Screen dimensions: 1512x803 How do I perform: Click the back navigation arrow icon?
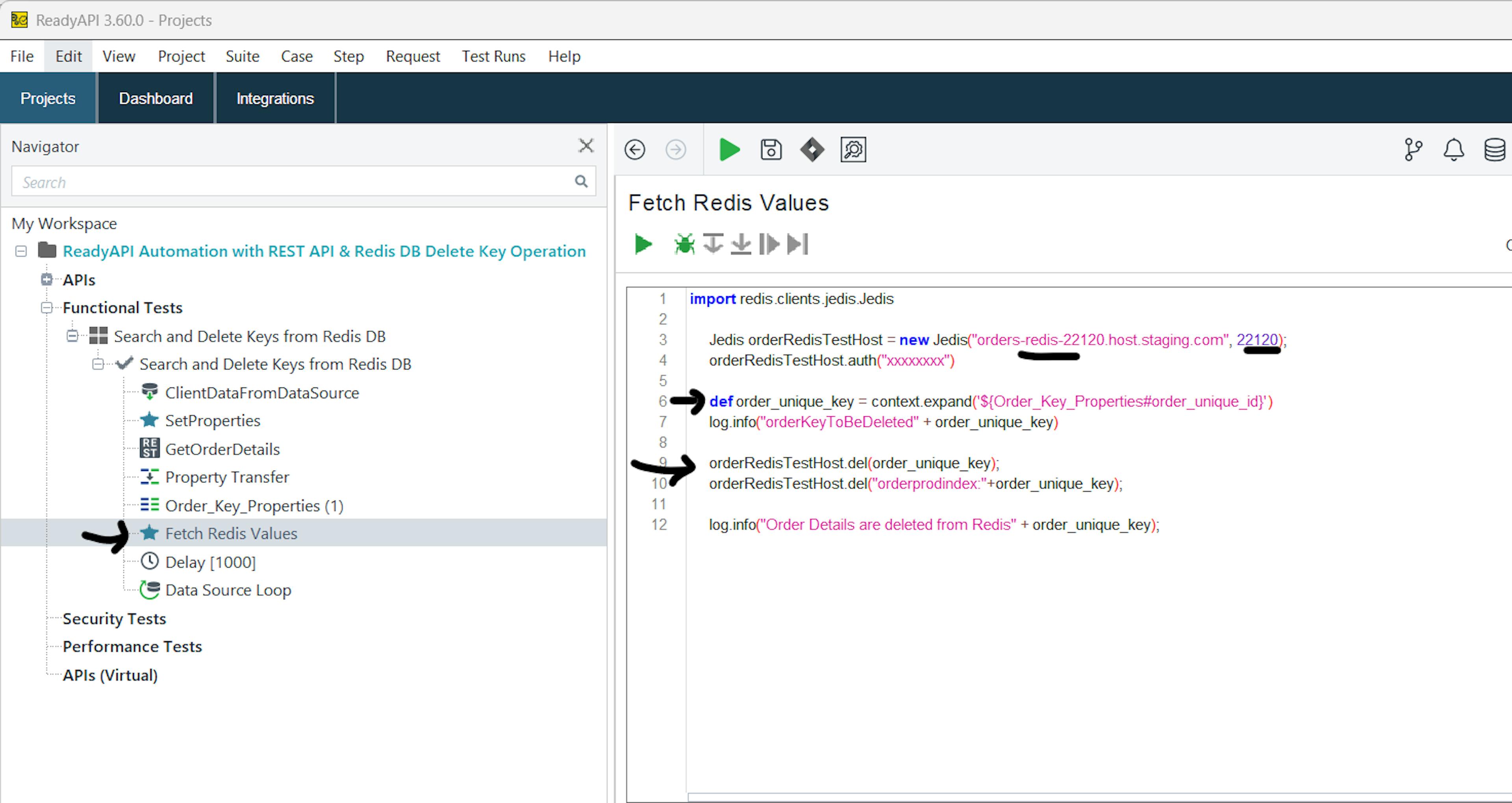click(x=634, y=150)
